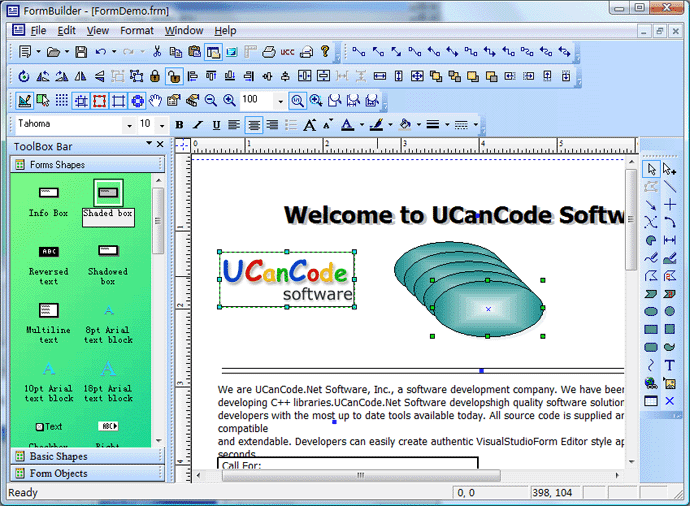Click the fill color bucket swatch
690x506 pixels.
(405, 125)
